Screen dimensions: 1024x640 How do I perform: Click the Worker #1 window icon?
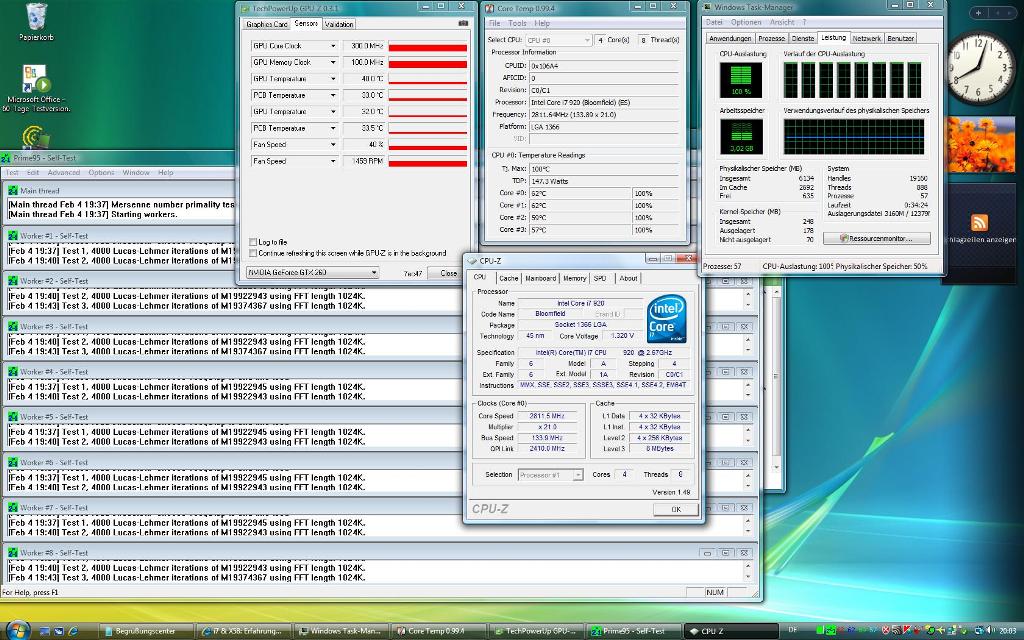click(x=12, y=236)
